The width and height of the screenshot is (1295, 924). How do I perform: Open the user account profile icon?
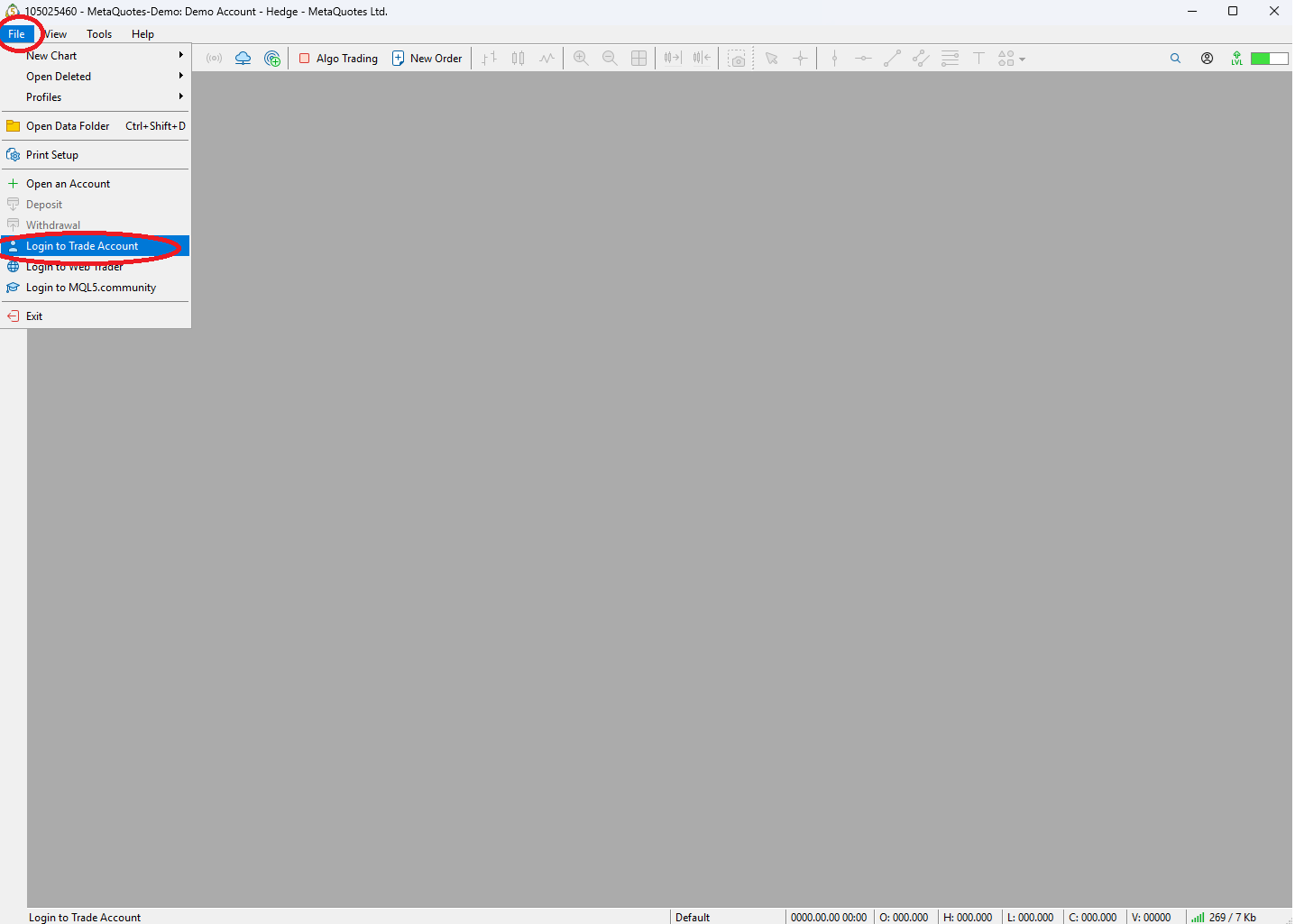click(1207, 59)
